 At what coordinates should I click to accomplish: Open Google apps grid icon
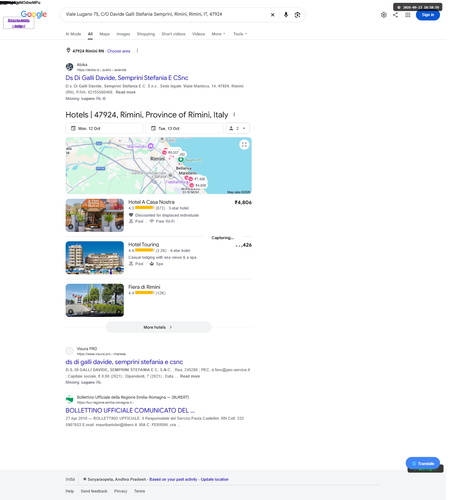coord(407,15)
